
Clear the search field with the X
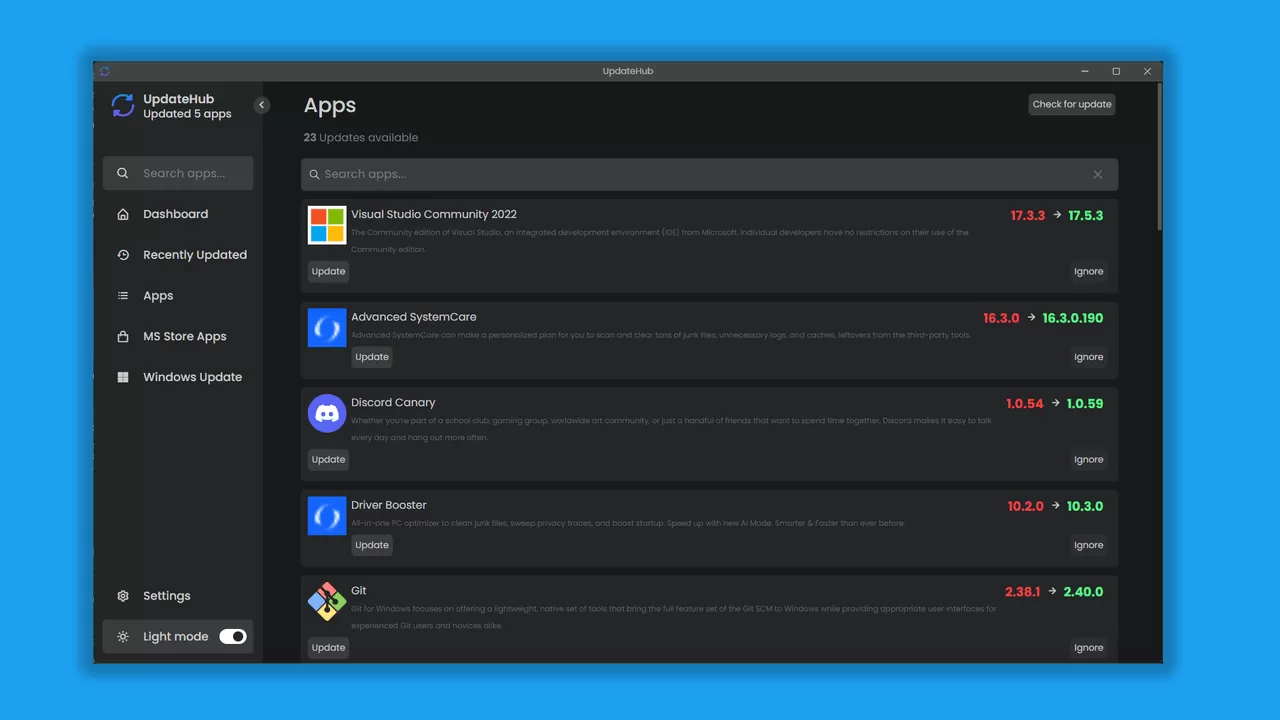pyautogui.click(x=1097, y=174)
